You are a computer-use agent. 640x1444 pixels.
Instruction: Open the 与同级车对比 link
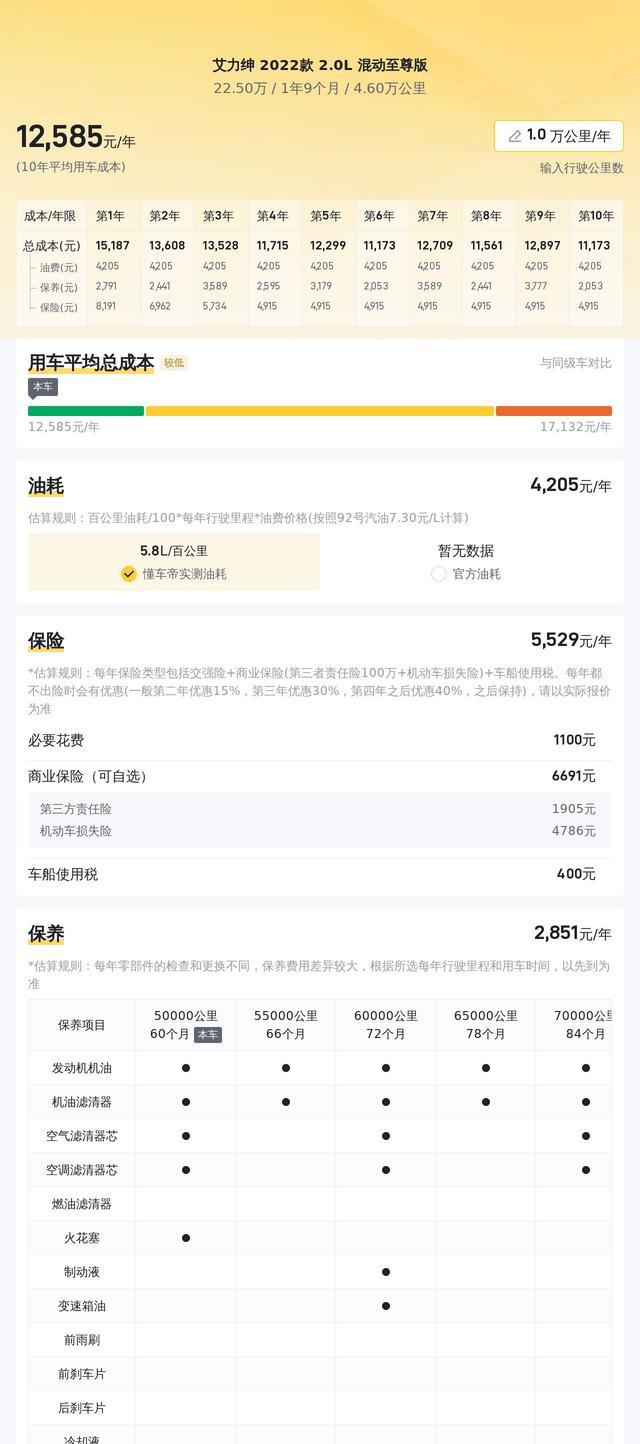click(x=575, y=363)
